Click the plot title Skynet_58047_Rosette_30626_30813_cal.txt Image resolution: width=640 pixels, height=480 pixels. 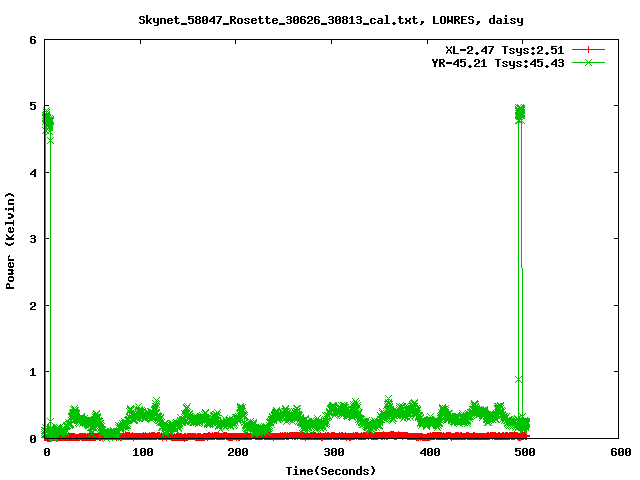[278, 20]
